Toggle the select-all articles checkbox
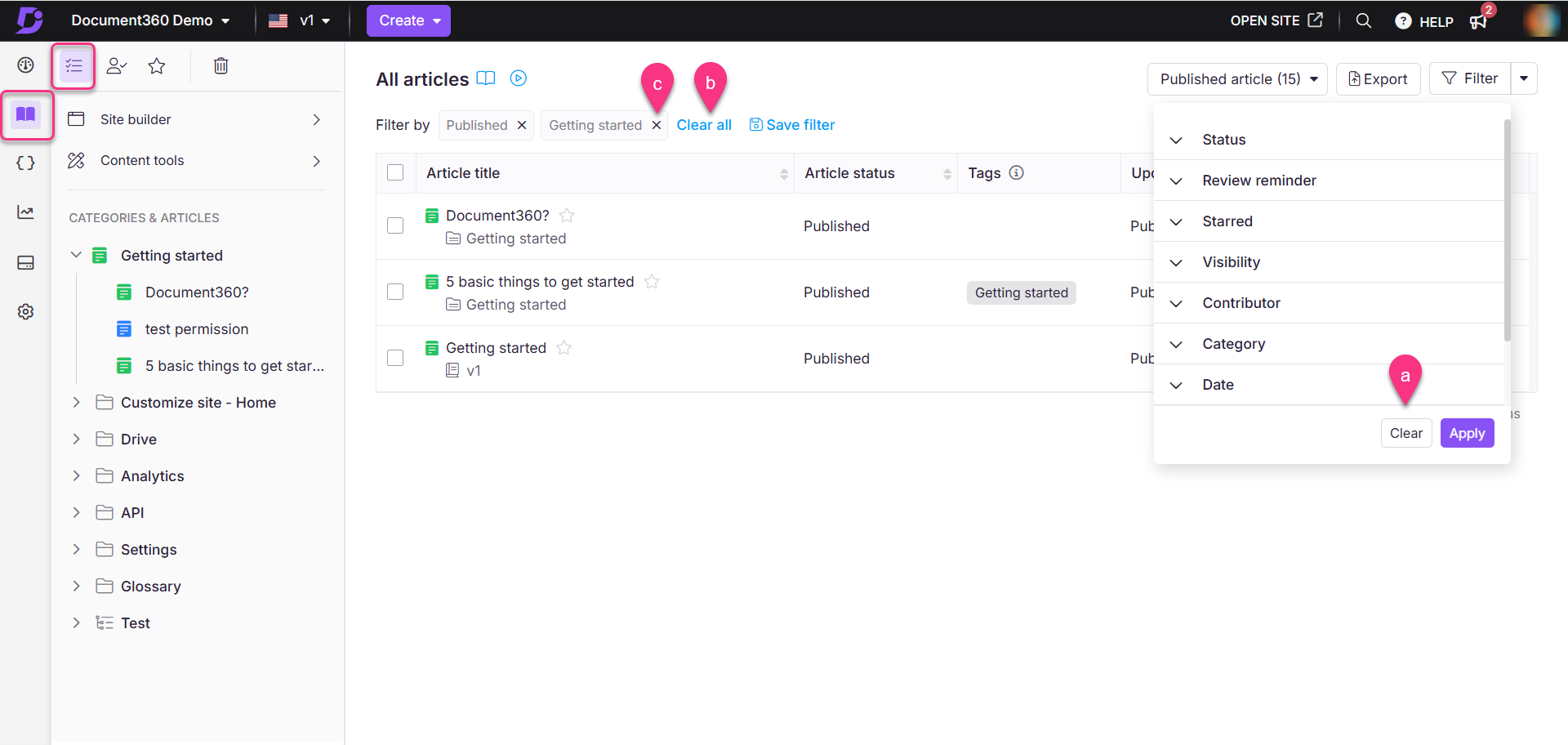 (395, 173)
